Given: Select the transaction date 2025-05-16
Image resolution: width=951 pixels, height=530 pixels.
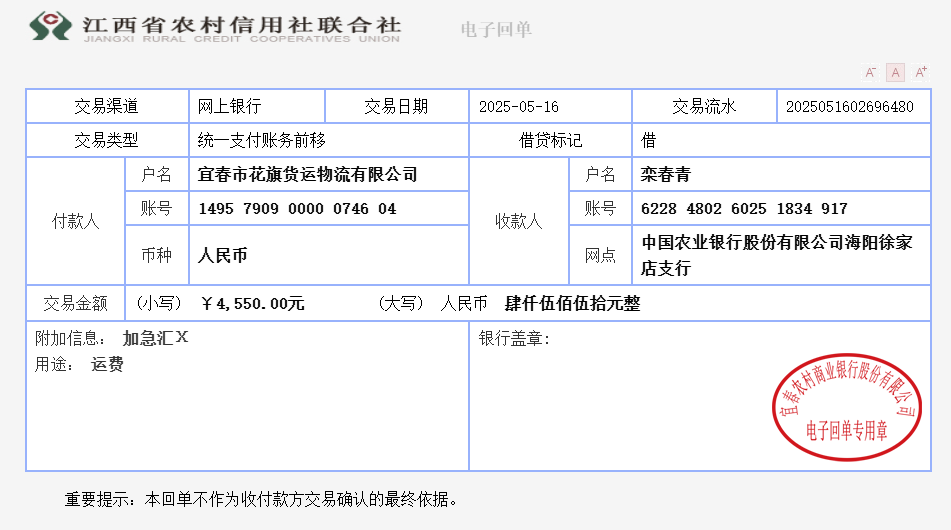Looking at the screenshot, I should point(519,107).
